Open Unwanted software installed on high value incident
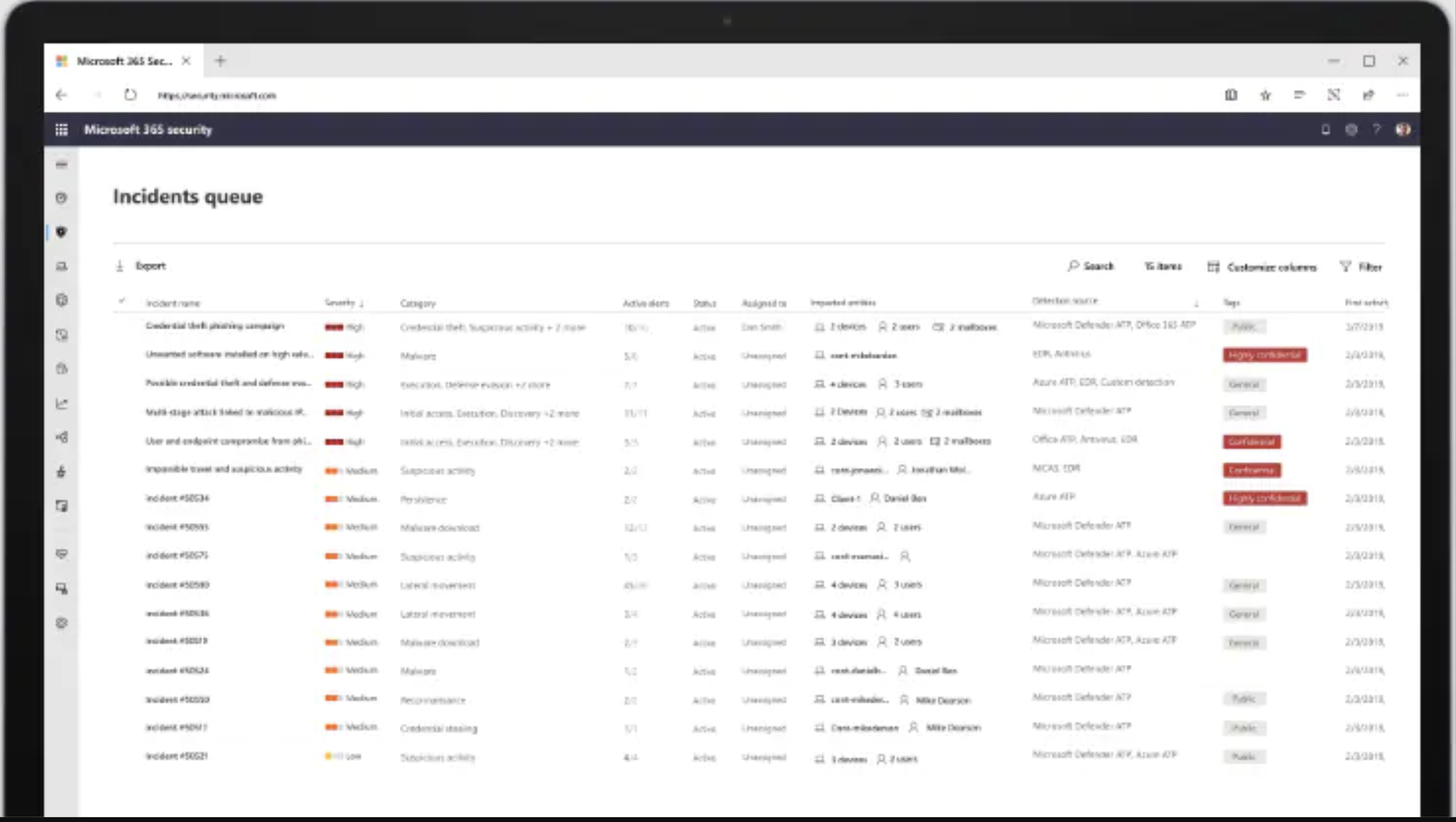Image resolution: width=1456 pixels, height=822 pixels. pyautogui.click(x=229, y=355)
